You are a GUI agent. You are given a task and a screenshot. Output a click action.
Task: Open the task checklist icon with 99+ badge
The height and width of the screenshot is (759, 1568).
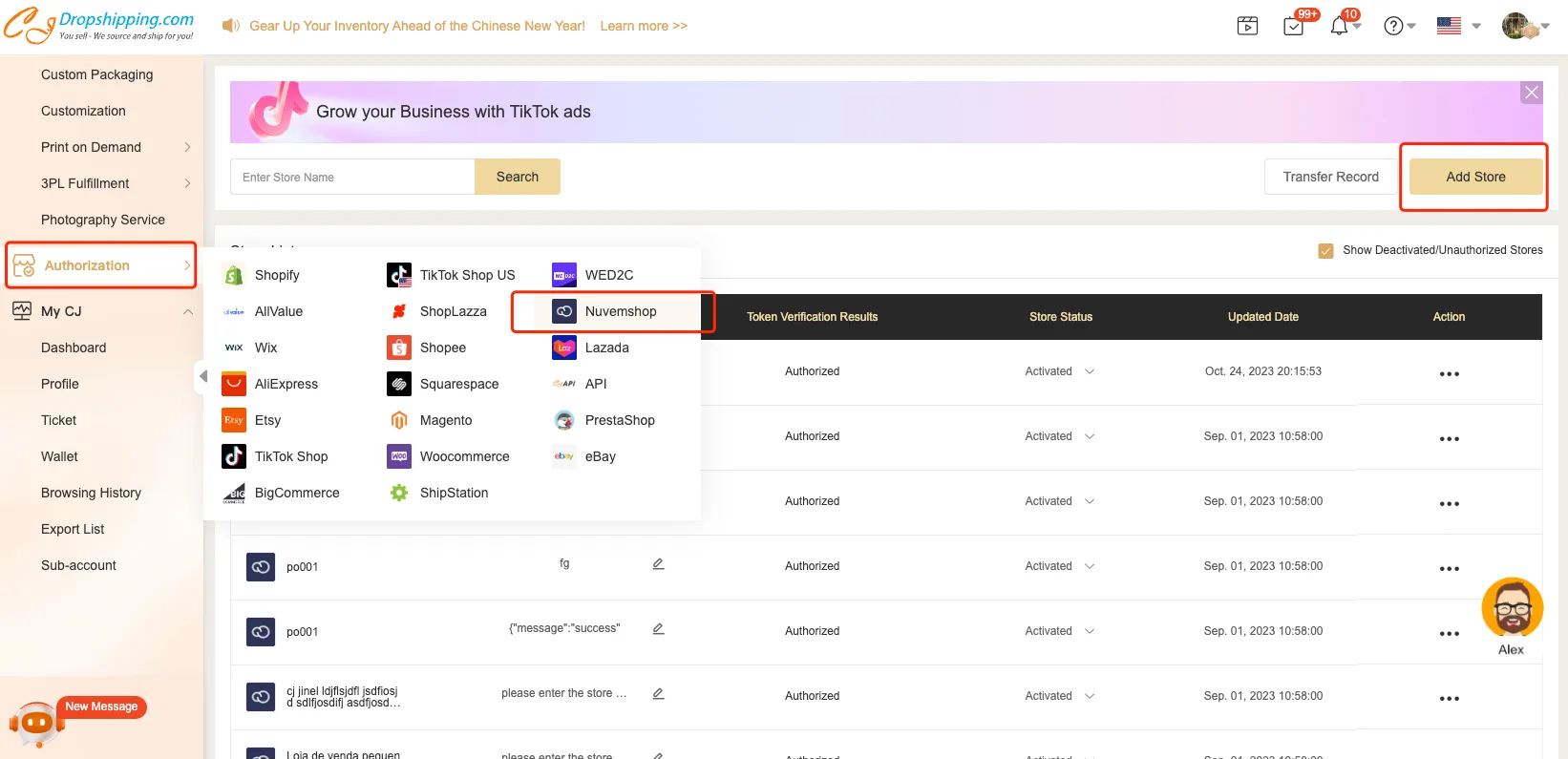coord(1294,26)
